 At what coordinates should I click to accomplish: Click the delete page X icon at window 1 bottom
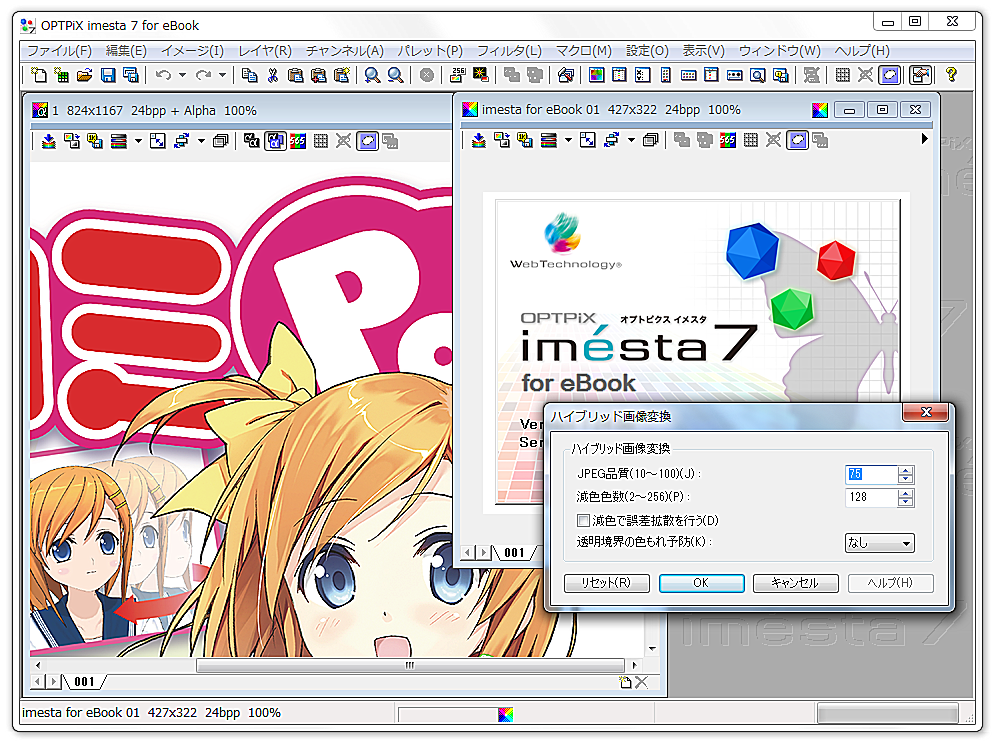point(642,682)
